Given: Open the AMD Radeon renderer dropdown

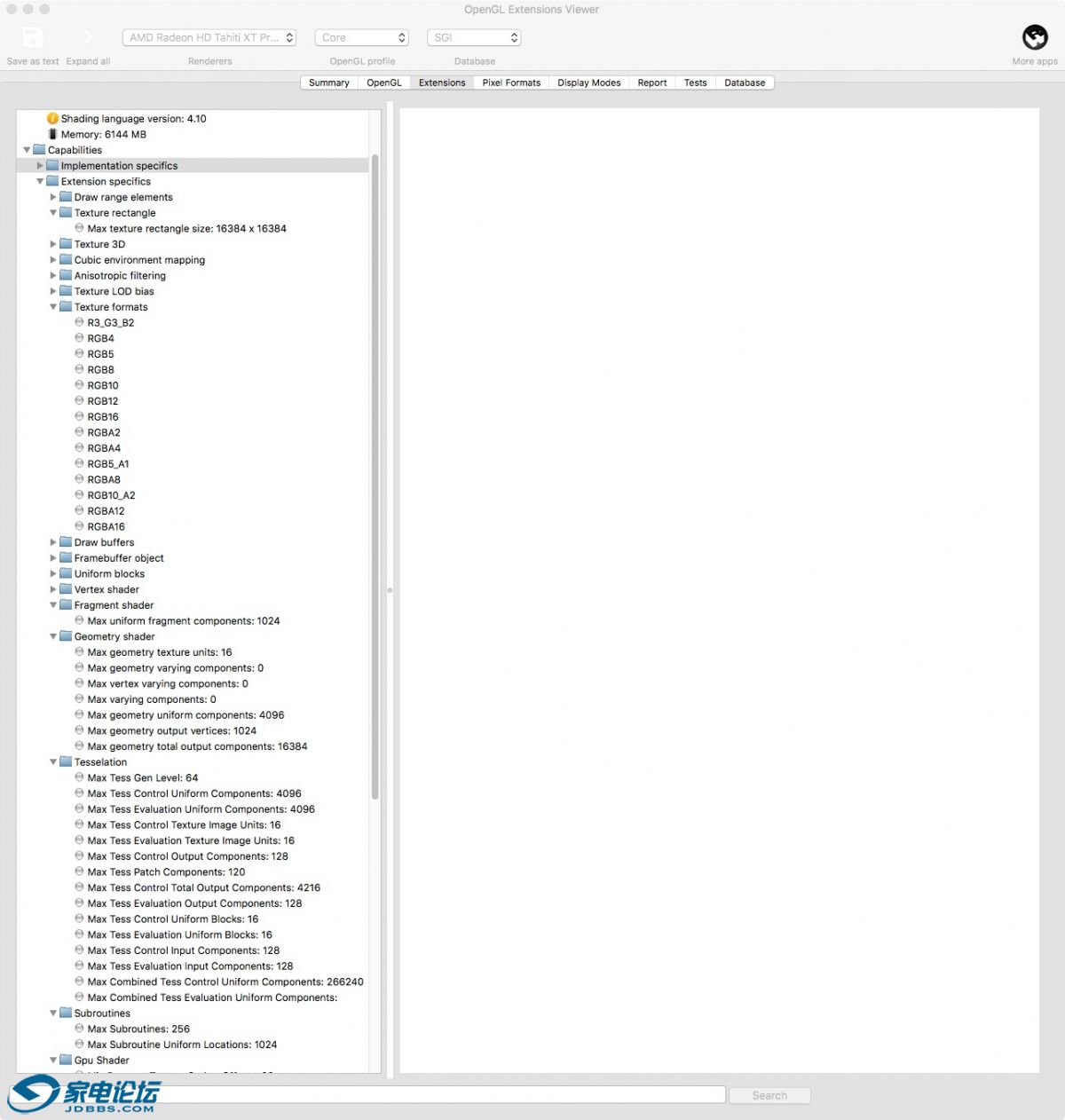Looking at the screenshot, I should pyautogui.click(x=209, y=38).
